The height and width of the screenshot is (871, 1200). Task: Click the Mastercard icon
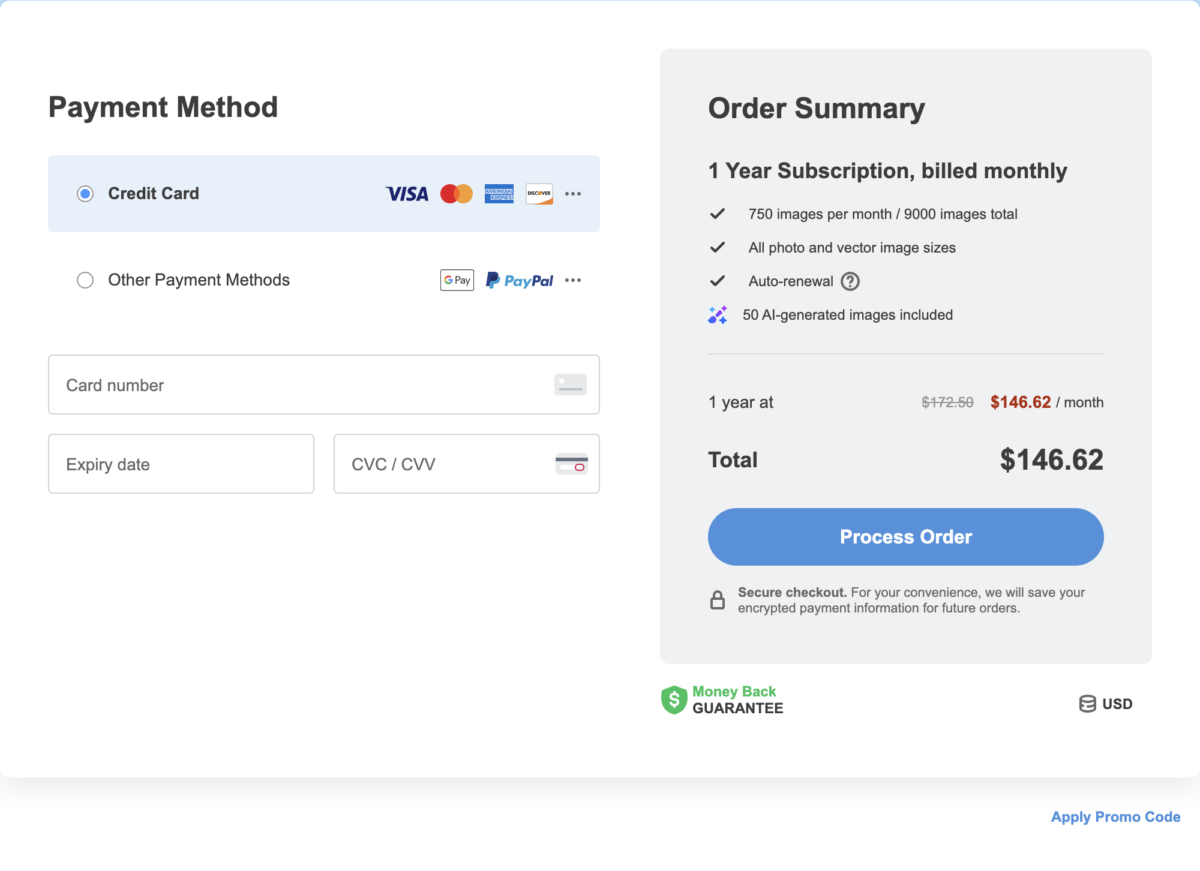(456, 193)
